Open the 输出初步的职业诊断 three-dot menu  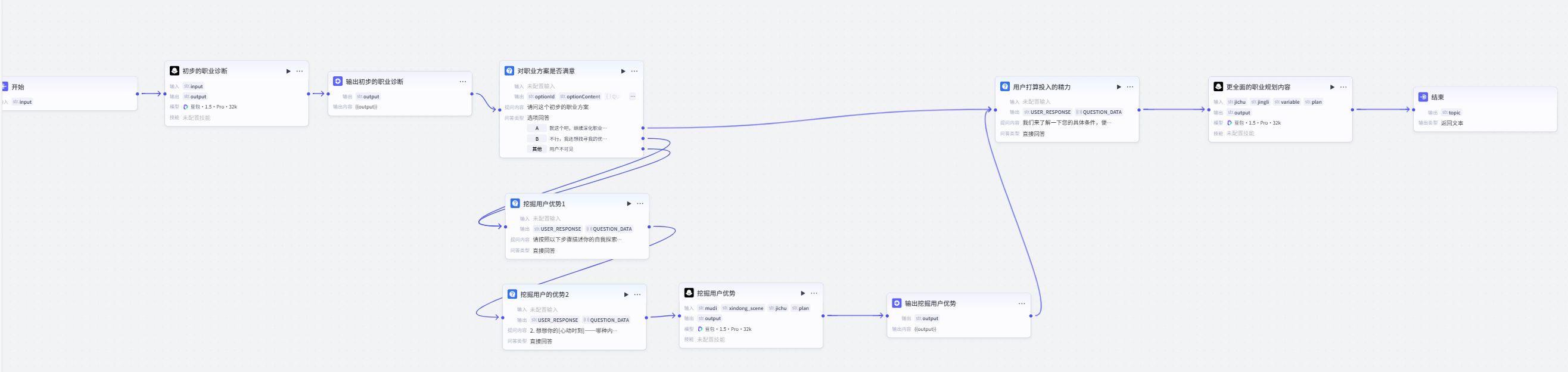click(x=463, y=82)
